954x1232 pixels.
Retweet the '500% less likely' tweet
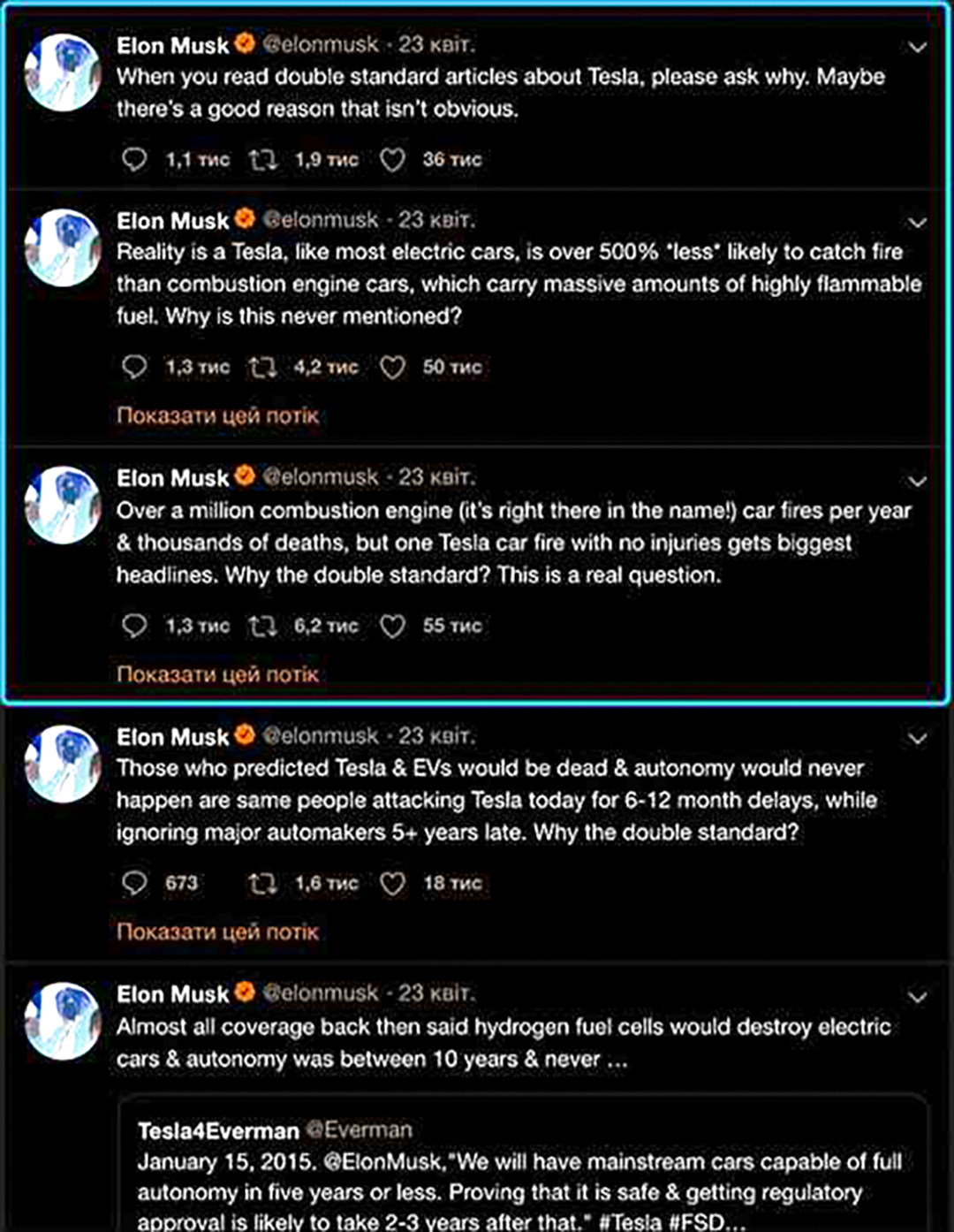click(262, 367)
